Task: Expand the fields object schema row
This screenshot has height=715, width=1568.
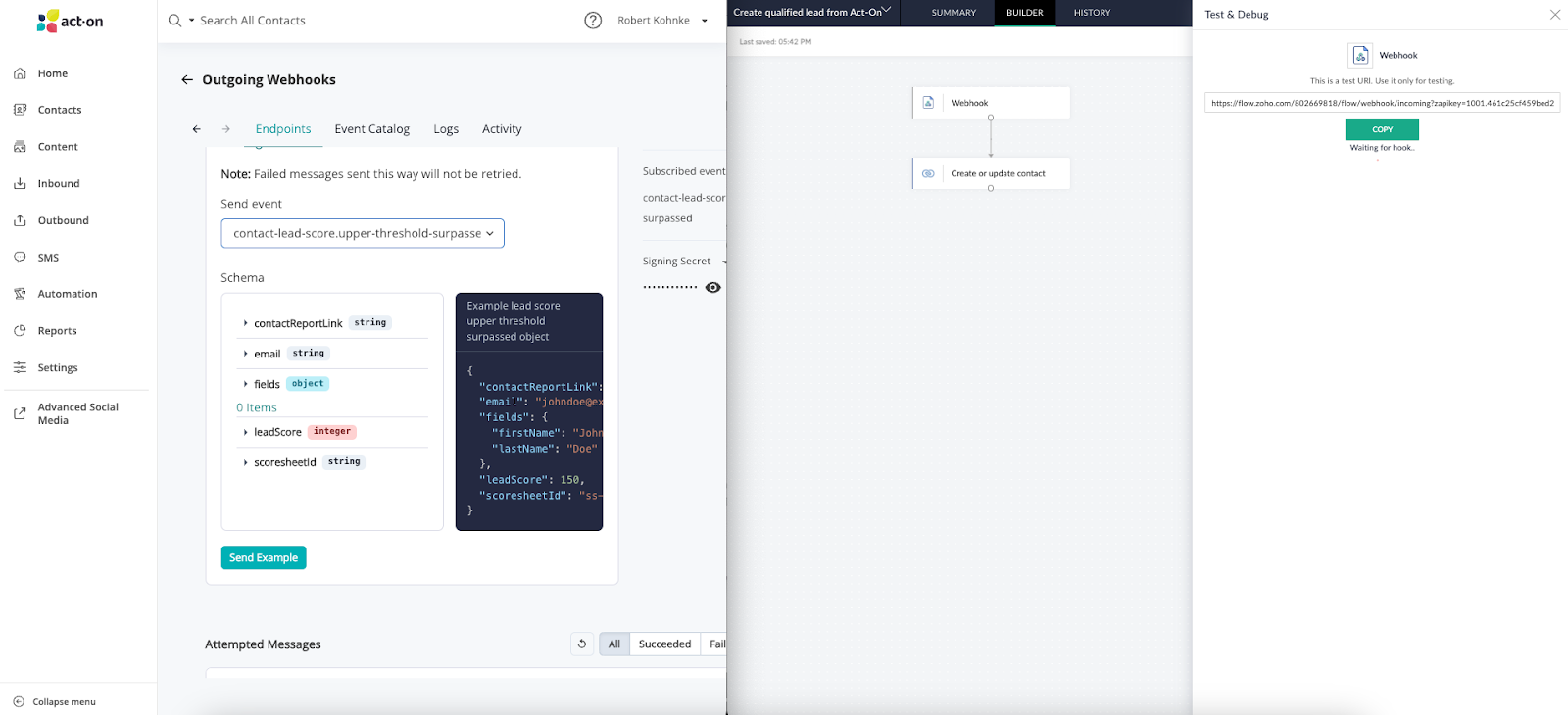Action: tap(245, 384)
